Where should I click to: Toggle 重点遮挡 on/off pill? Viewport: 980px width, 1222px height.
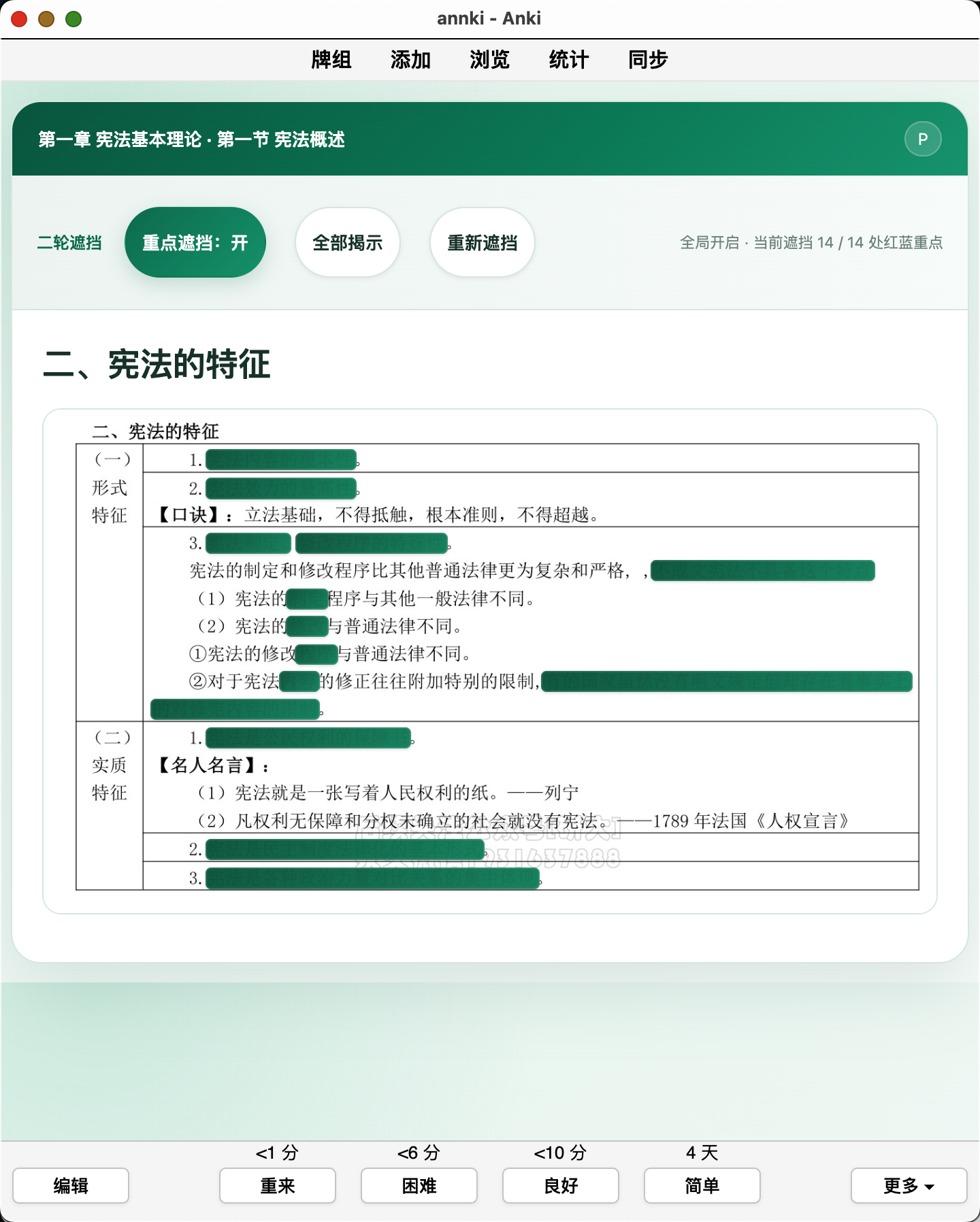tap(195, 242)
